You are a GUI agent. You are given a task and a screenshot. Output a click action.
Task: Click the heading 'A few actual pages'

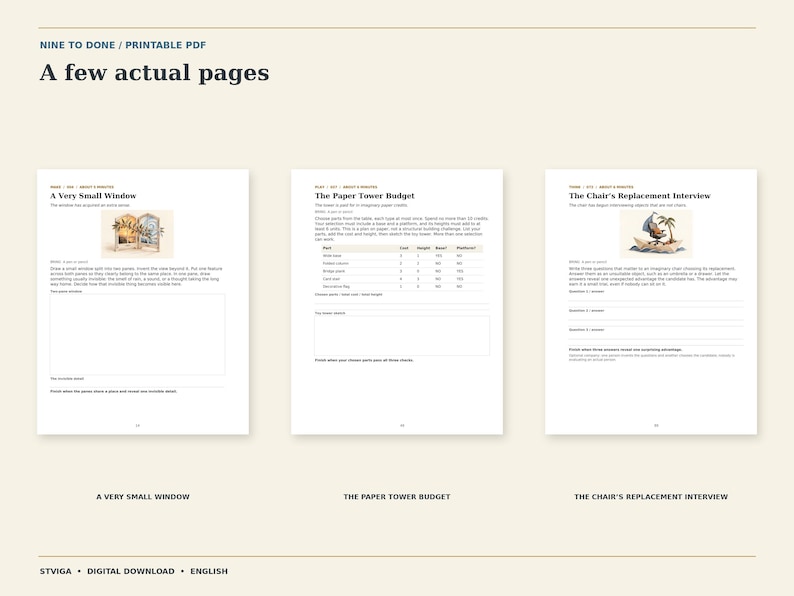coord(154,72)
